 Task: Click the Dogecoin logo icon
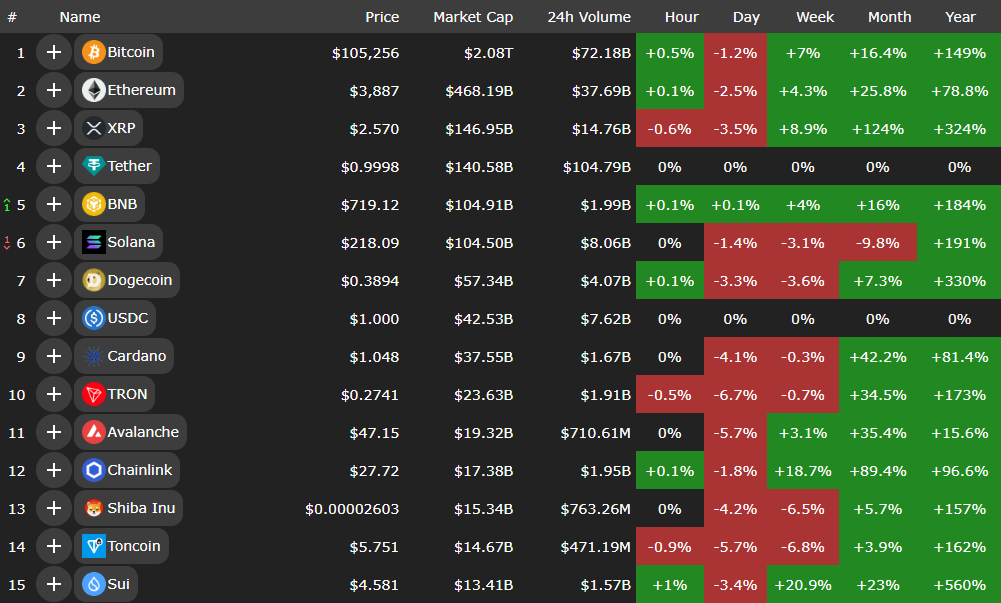coord(94,280)
